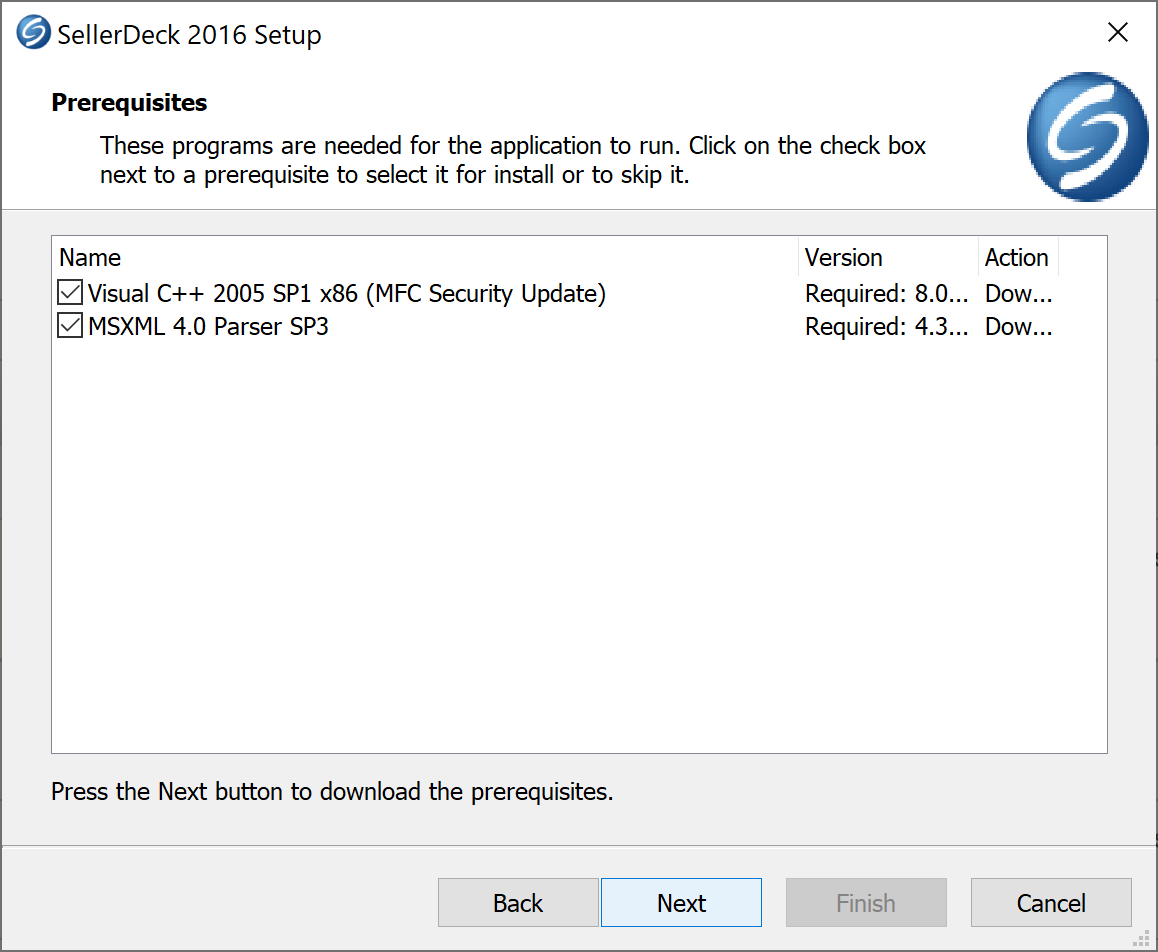Close the SellerDeck 2016 Setup window

coord(1118,33)
